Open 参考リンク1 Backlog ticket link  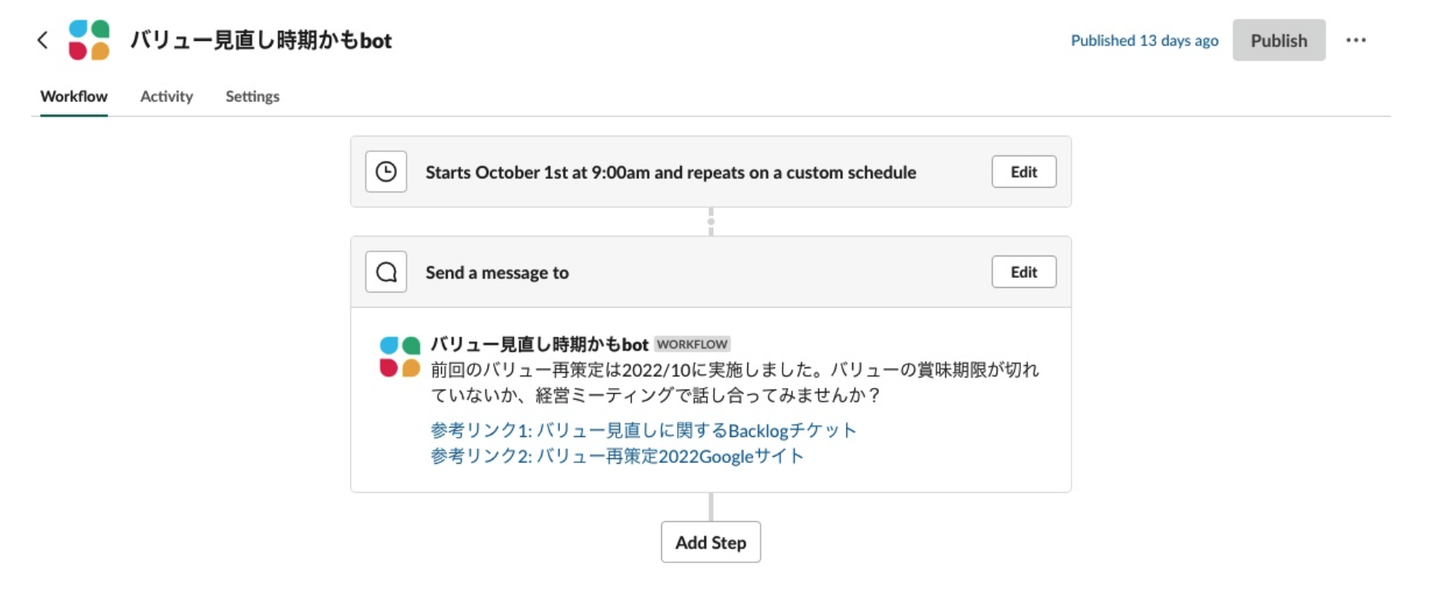tap(644, 430)
